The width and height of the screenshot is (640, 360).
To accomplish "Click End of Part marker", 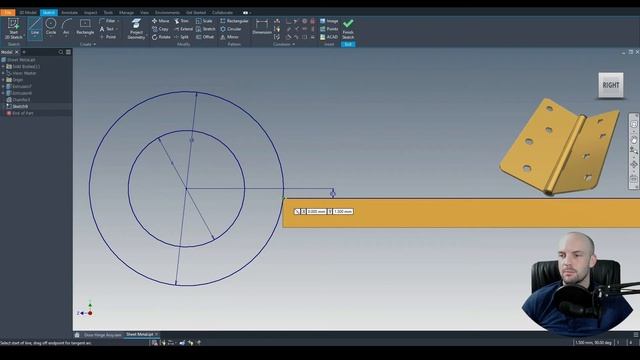I will [20, 113].
